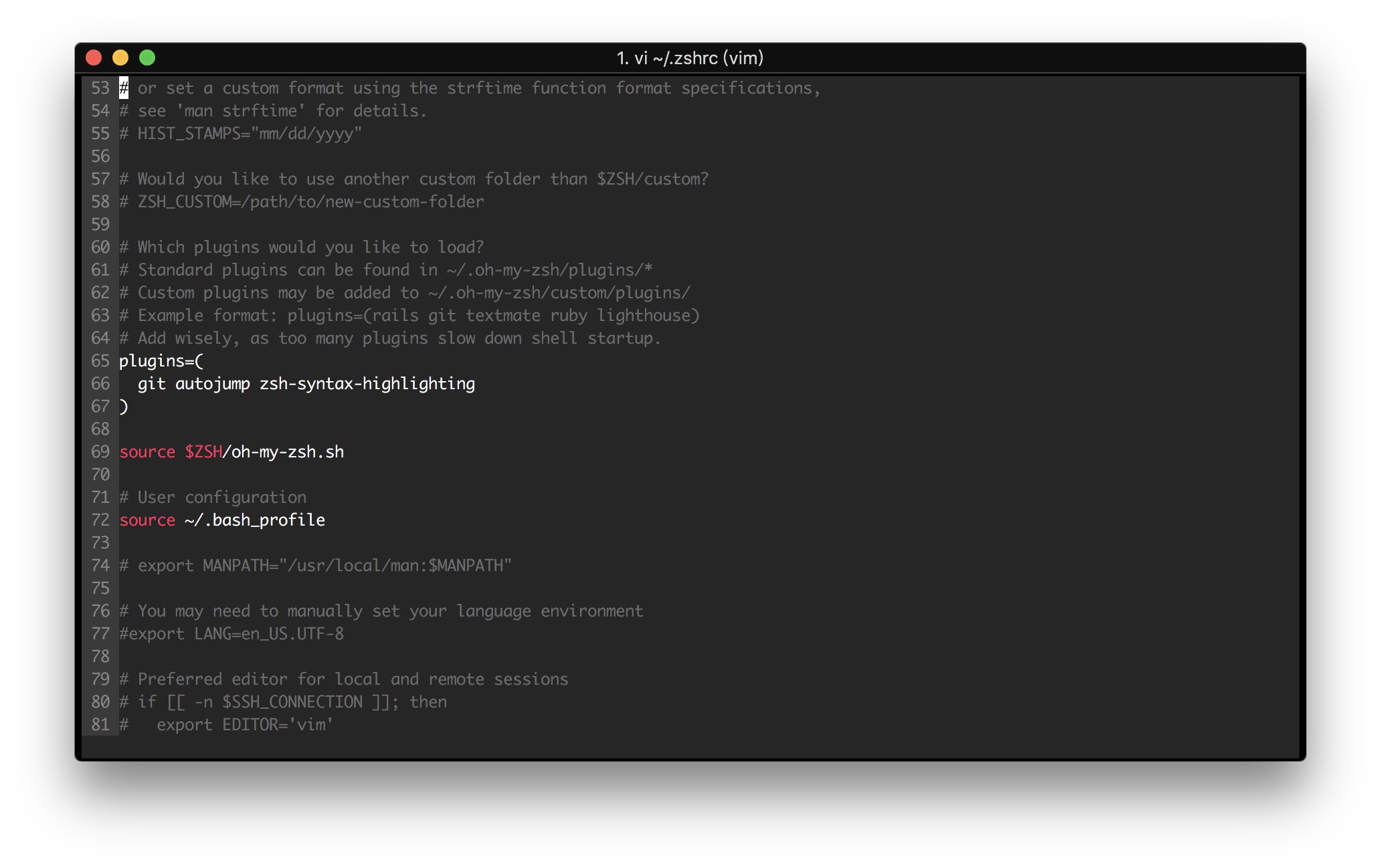1381x868 pixels.
Task: Click the '$ZSH' variable on line 69
Action: [203, 452]
